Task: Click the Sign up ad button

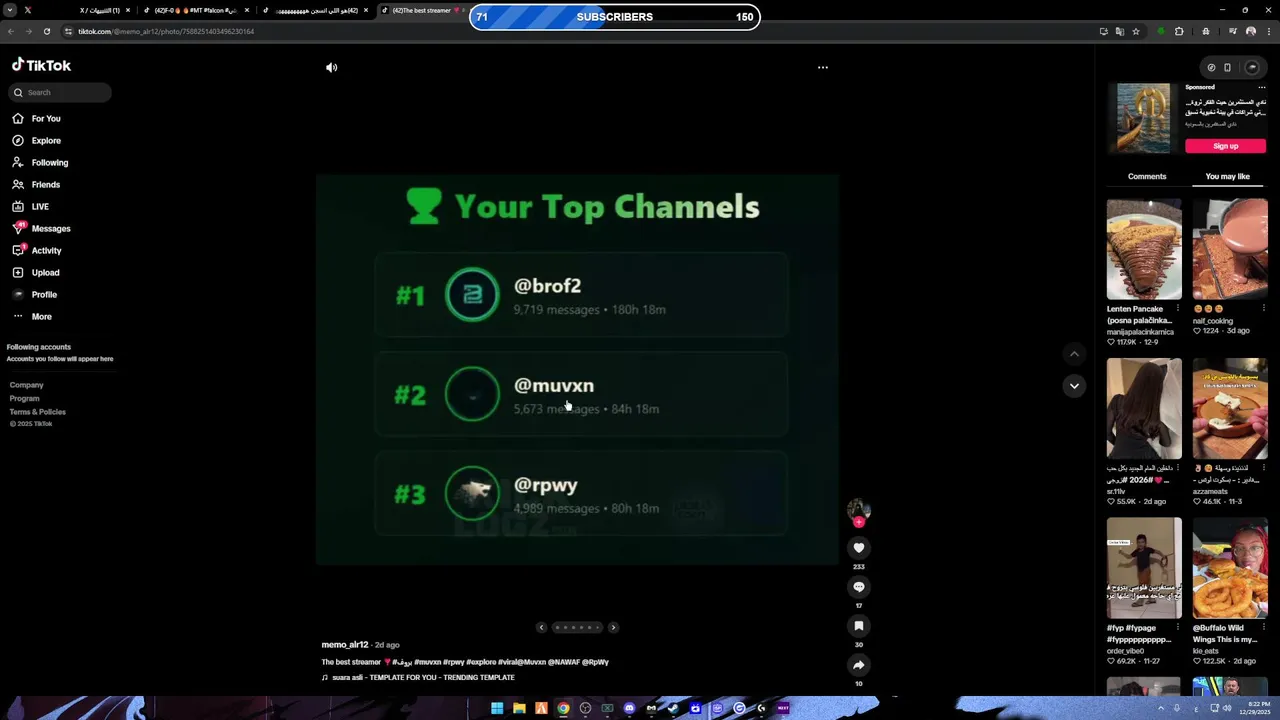Action: tap(1226, 146)
